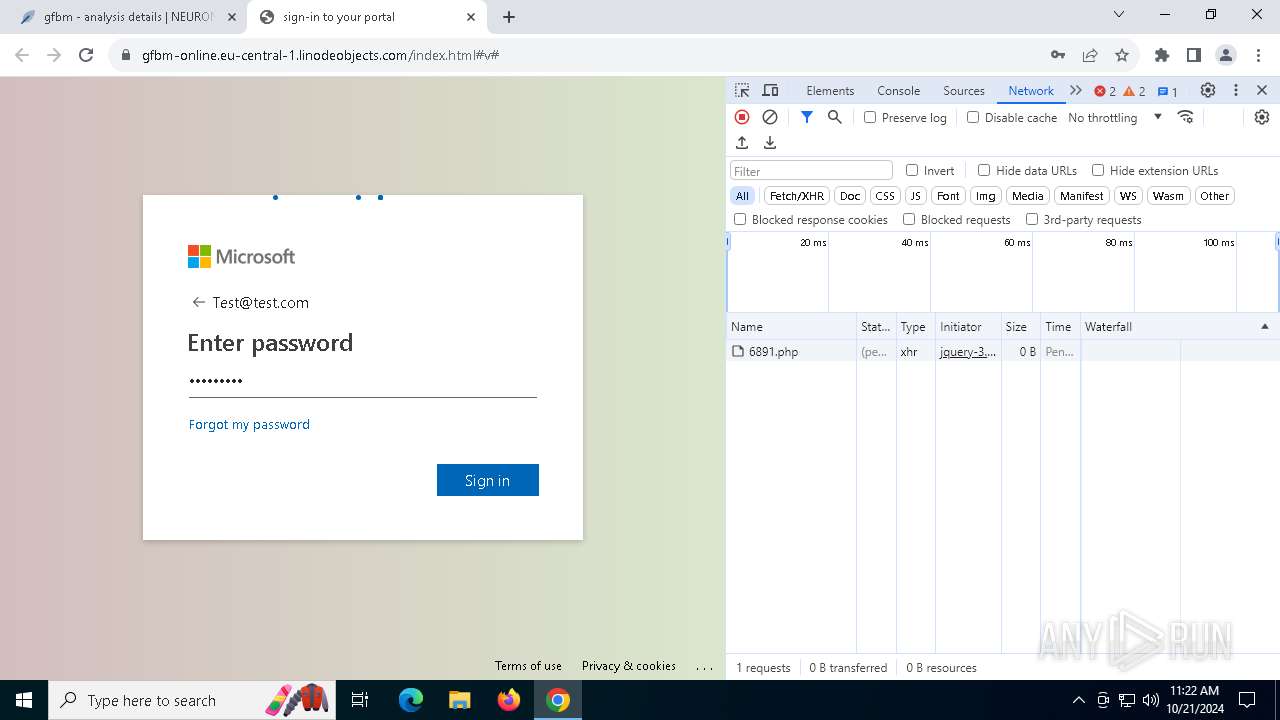
Task: Open the No throttling dropdown
Action: pyautogui.click(x=1115, y=117)
